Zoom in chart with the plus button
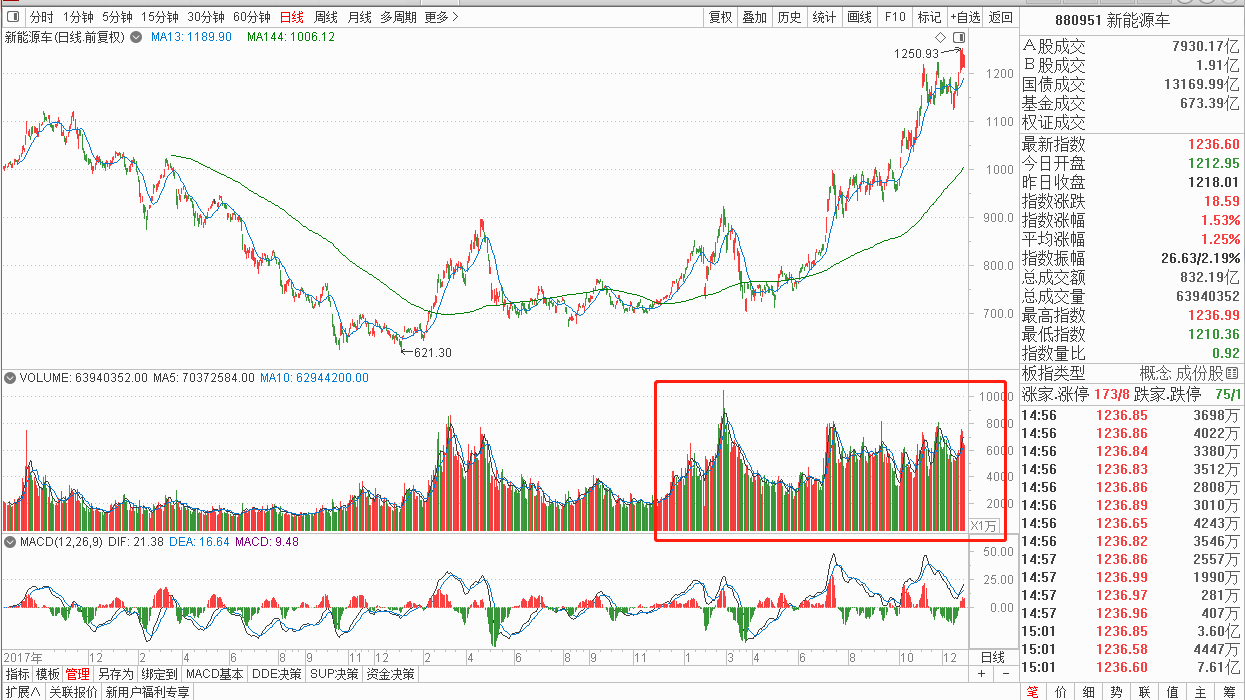1245x700 pixels. coord(981,675)
